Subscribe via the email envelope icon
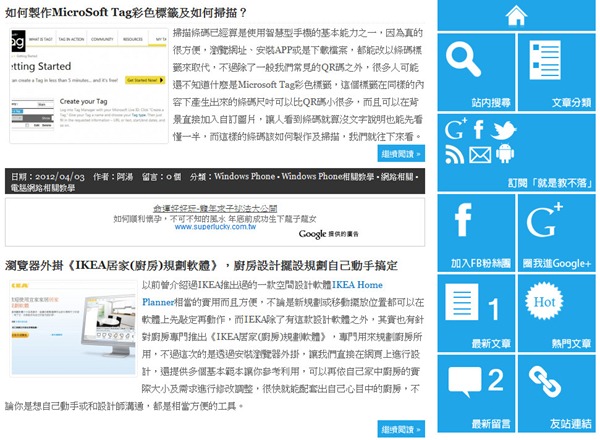Image resolution: width=600 pixels, height=440 pixels. [x=480, y=155]
